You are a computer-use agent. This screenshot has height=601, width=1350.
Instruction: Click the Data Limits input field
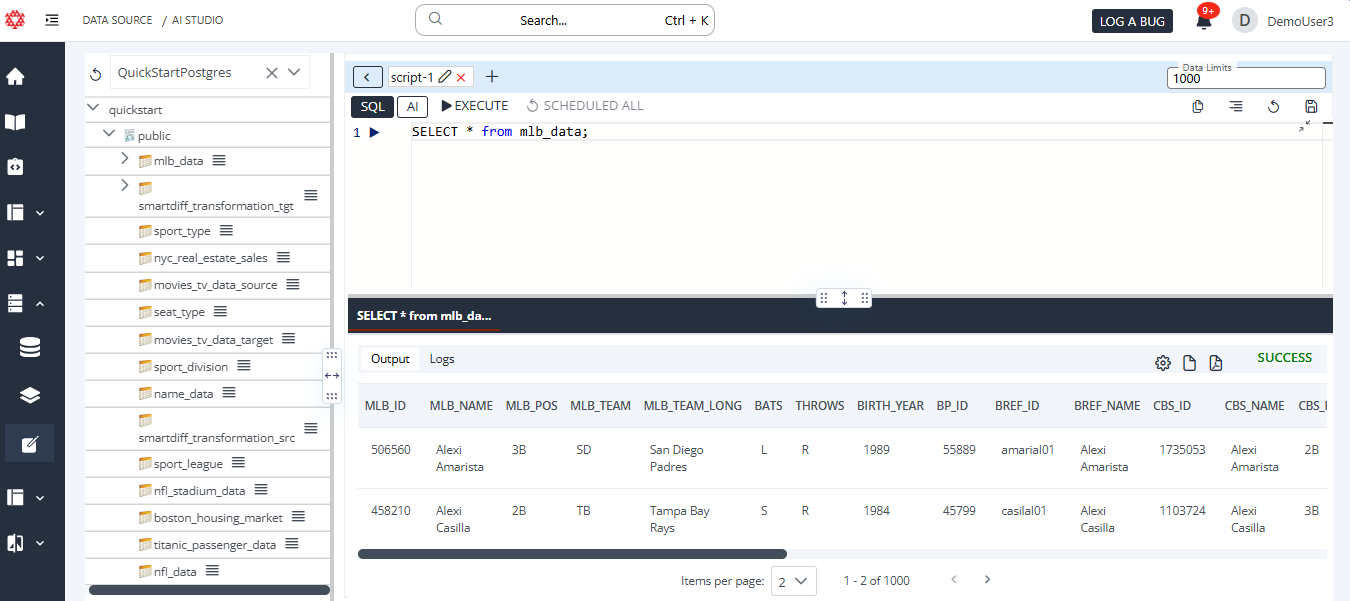[1245, 78]
